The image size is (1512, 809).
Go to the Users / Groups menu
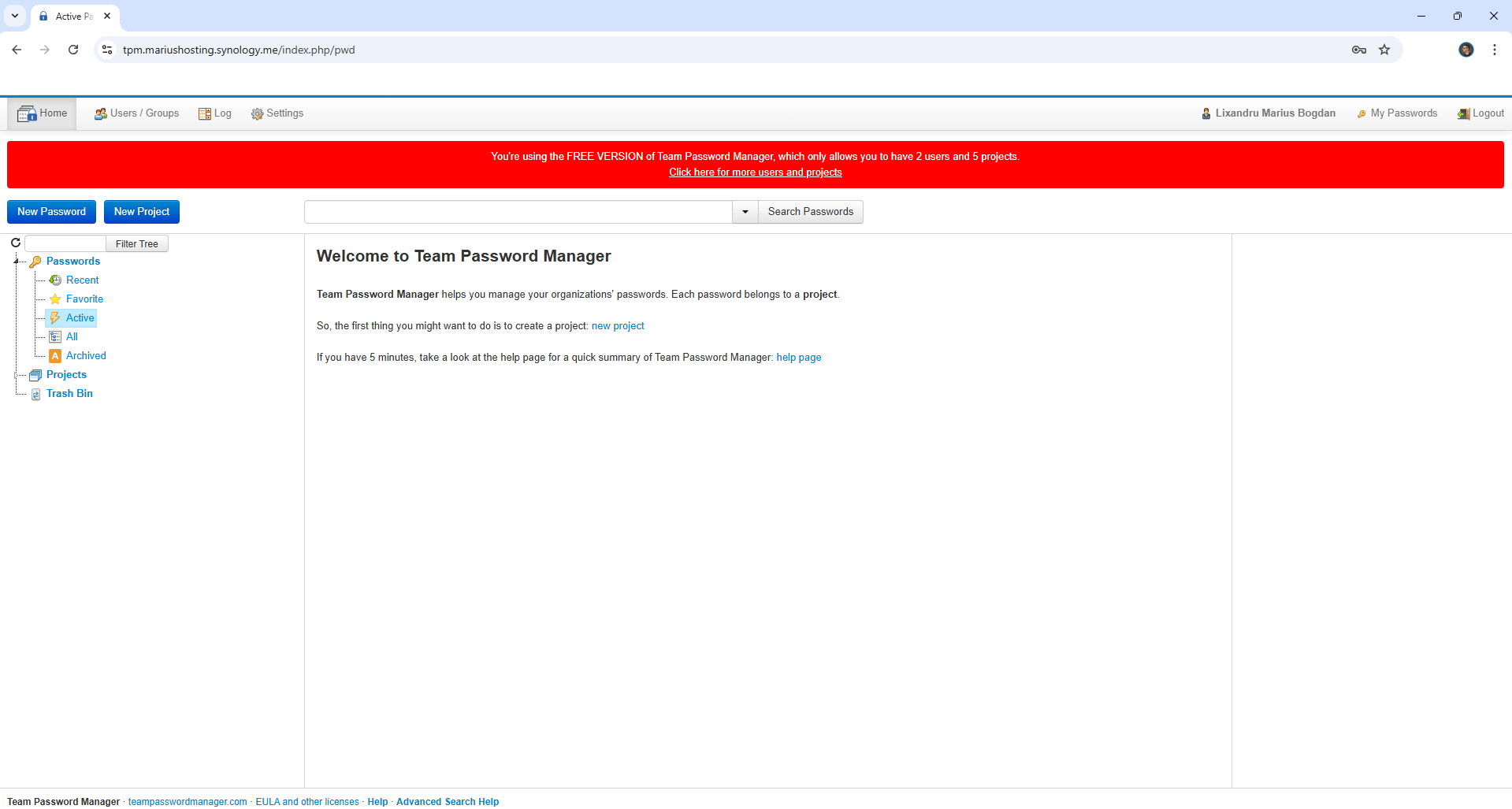[136, 113]
